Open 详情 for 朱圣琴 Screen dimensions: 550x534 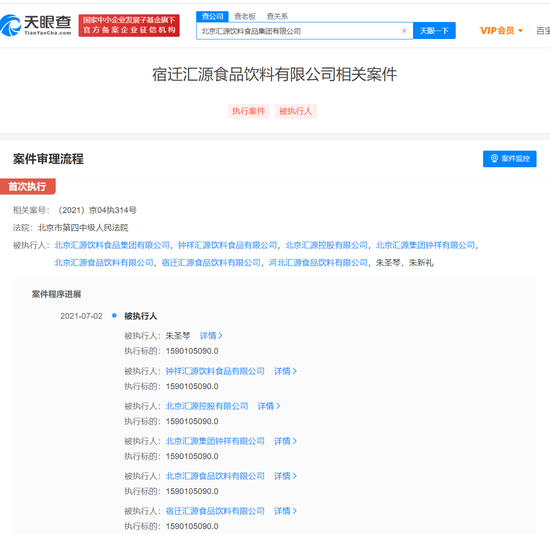coord(211,336)
